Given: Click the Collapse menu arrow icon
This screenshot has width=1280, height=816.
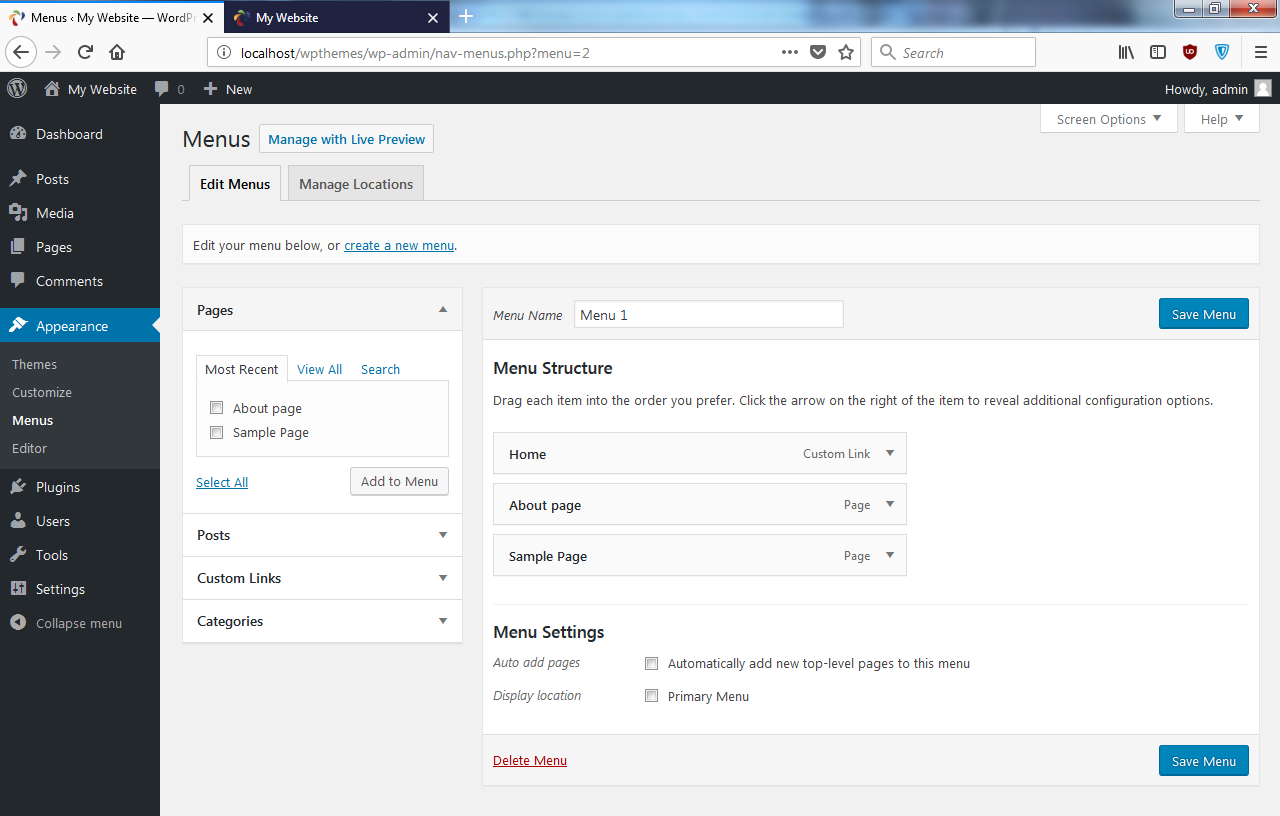Looking at the screenshot, I should pos(18,623).
